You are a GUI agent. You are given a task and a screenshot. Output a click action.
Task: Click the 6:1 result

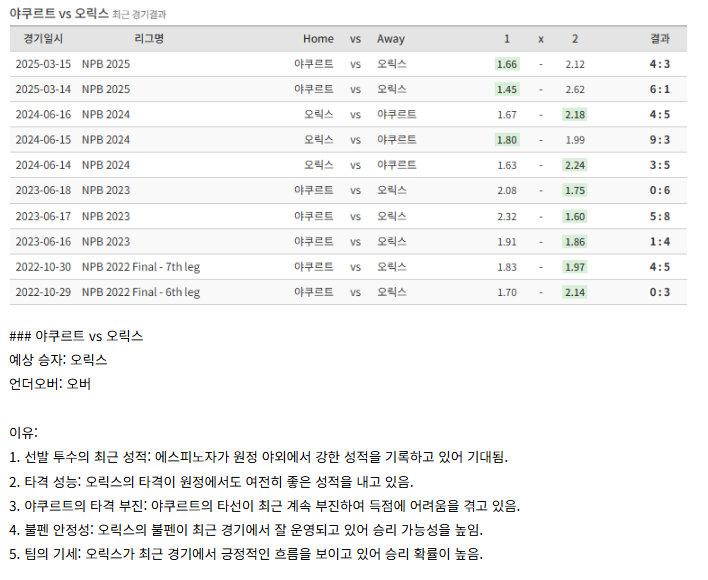(x=660, y=89)
